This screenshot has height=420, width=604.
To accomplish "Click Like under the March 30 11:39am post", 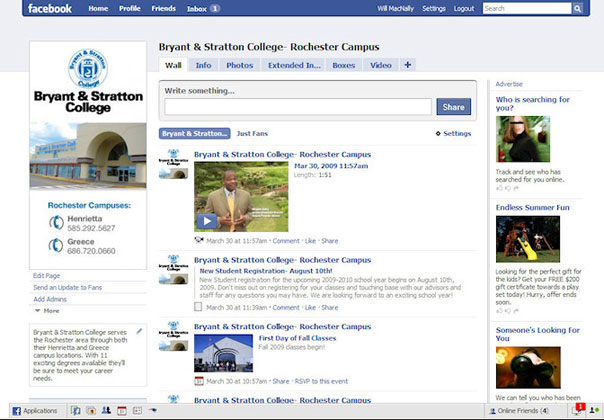I will click(x=310, y=307).
